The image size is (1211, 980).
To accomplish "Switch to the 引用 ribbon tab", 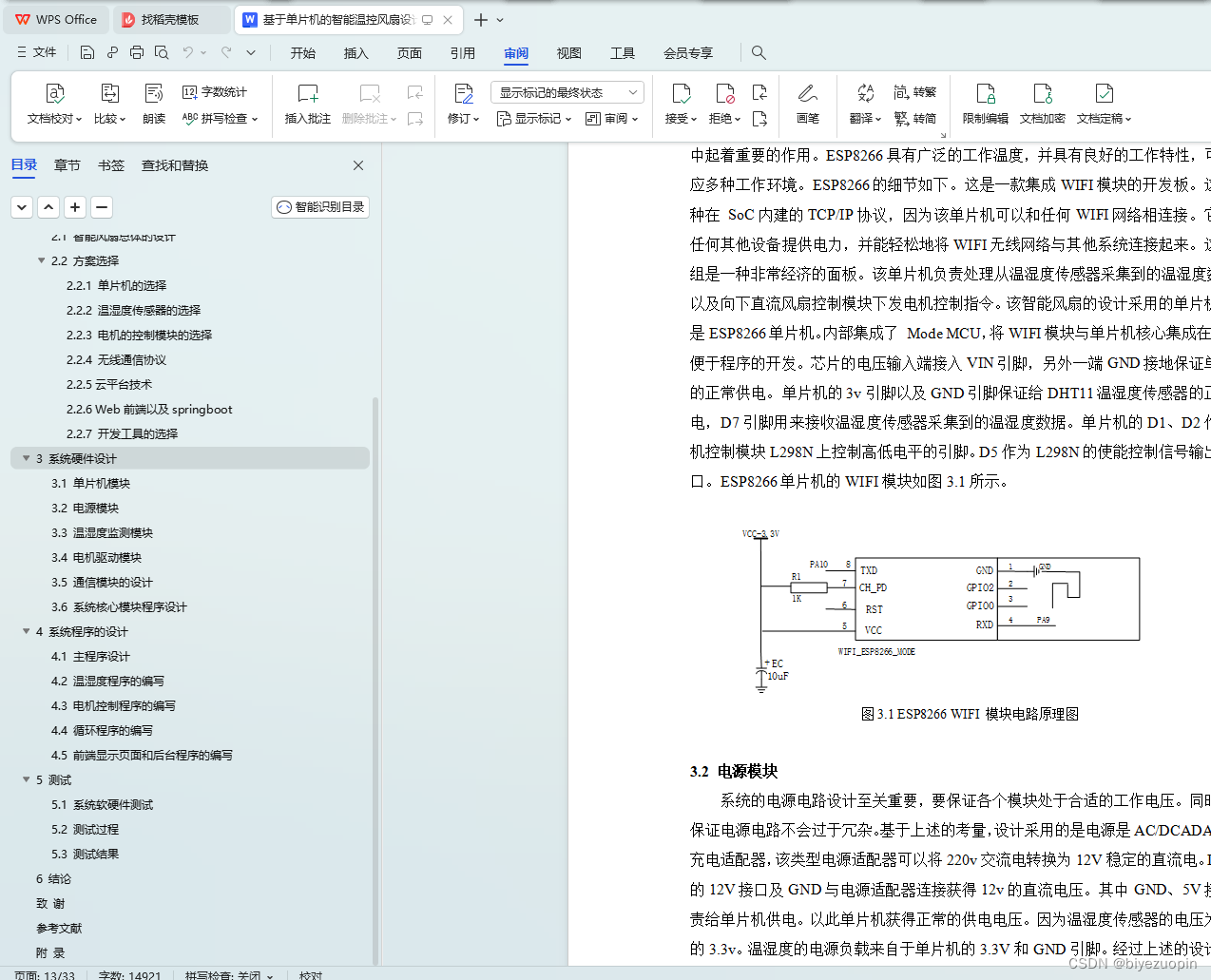I will (463, 53).
